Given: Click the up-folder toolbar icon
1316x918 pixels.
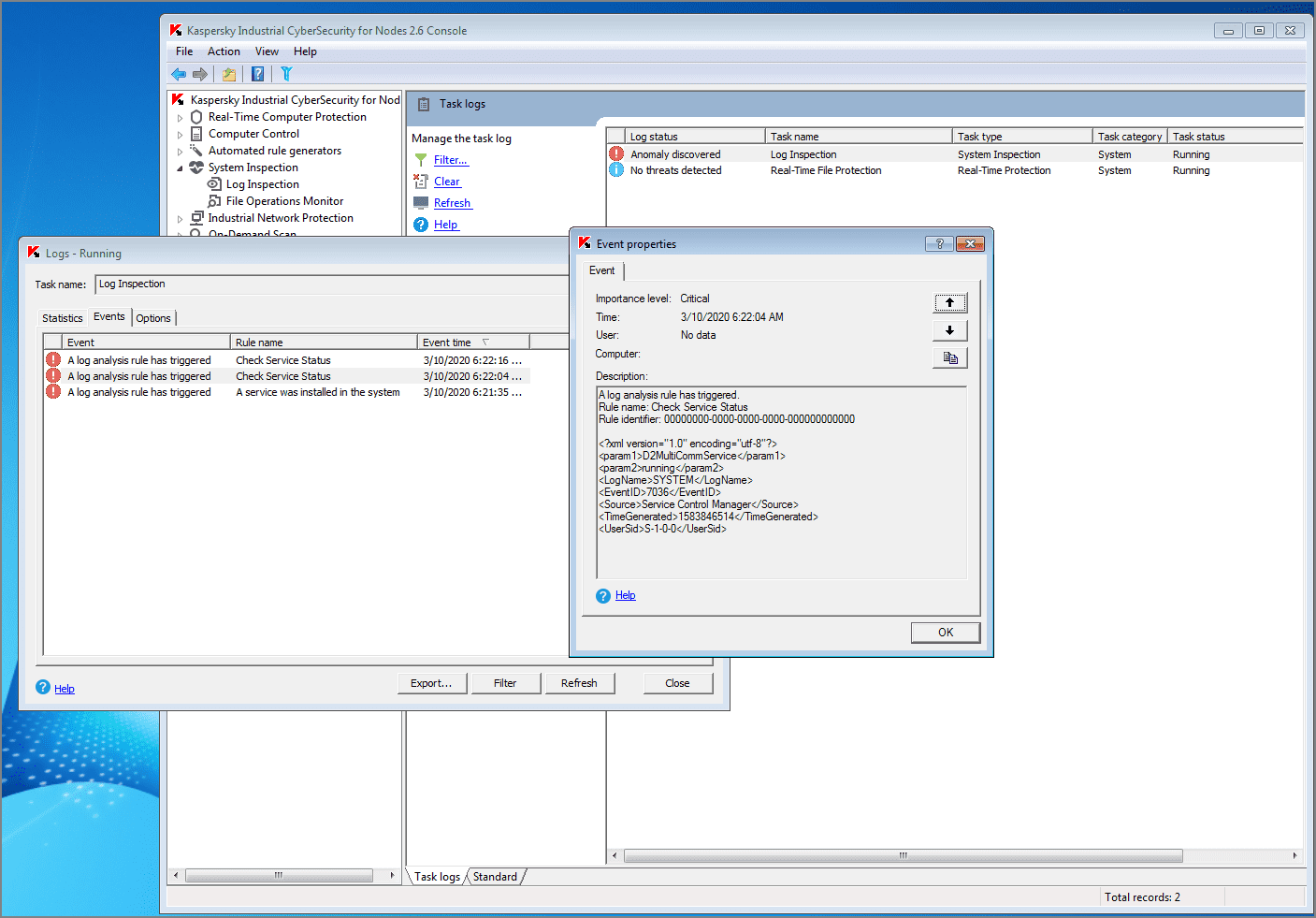Looking at the screenshot, I should (x=228, y=74).
